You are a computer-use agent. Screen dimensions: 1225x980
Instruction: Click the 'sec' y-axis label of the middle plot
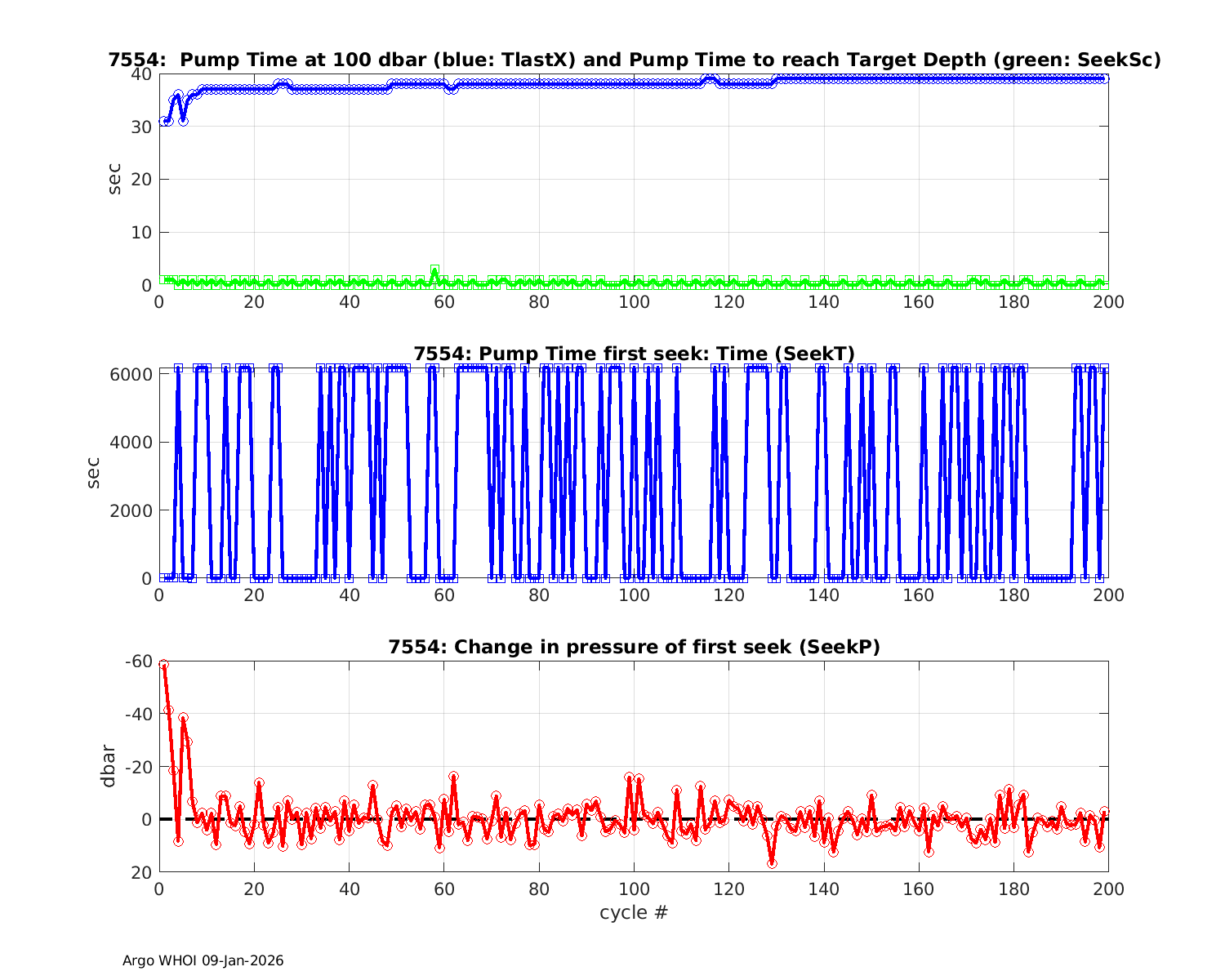tap(94, 473)
